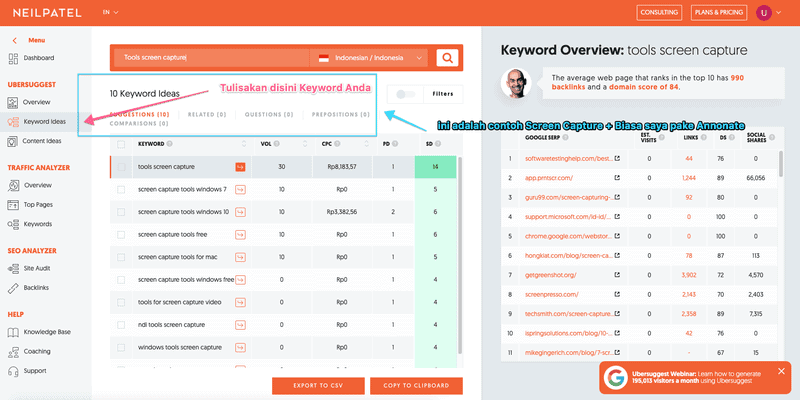Click arrow icon for 'screen capture tools for mac'

[x=240, y=257]
